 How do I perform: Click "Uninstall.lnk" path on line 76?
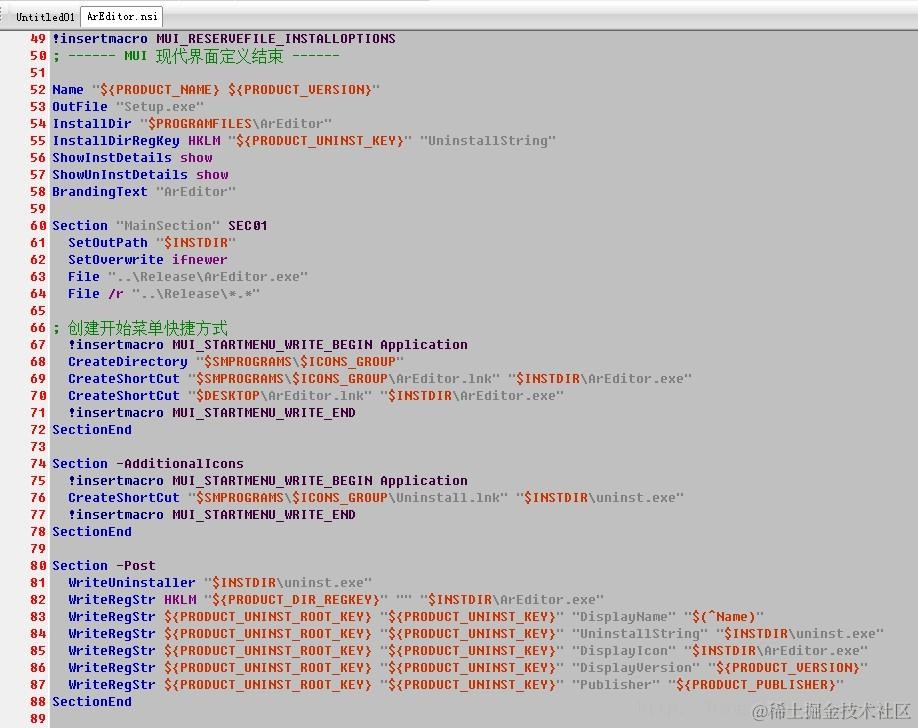click(x=448, y=497)
